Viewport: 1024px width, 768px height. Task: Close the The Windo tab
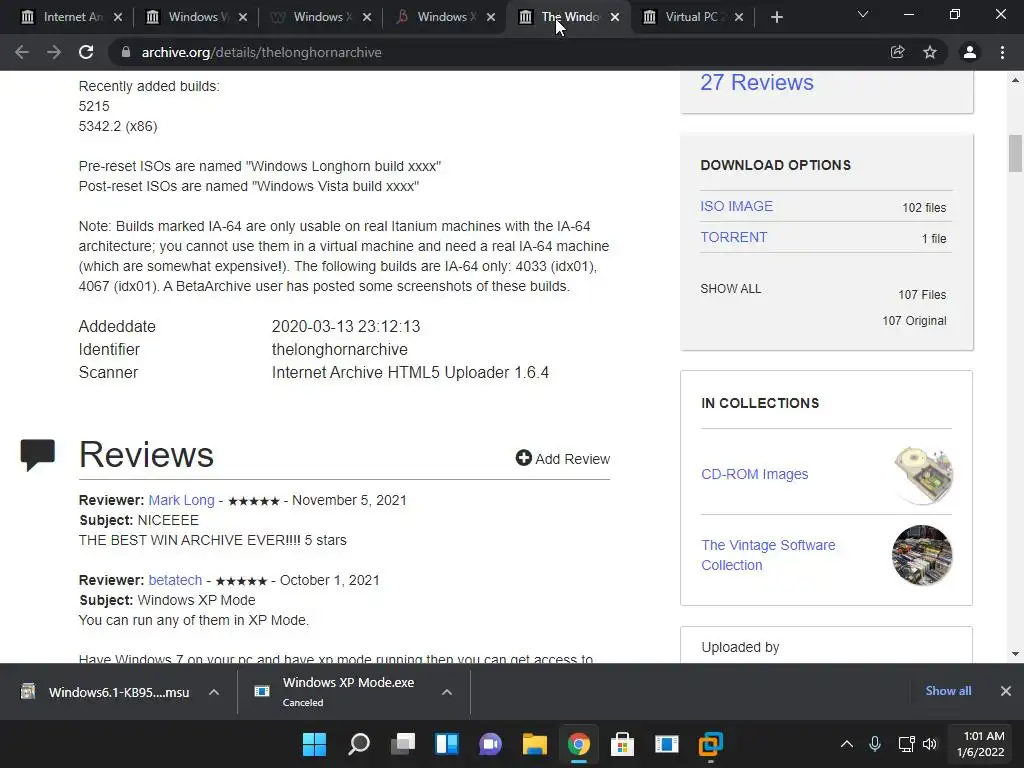click(615, 17)
